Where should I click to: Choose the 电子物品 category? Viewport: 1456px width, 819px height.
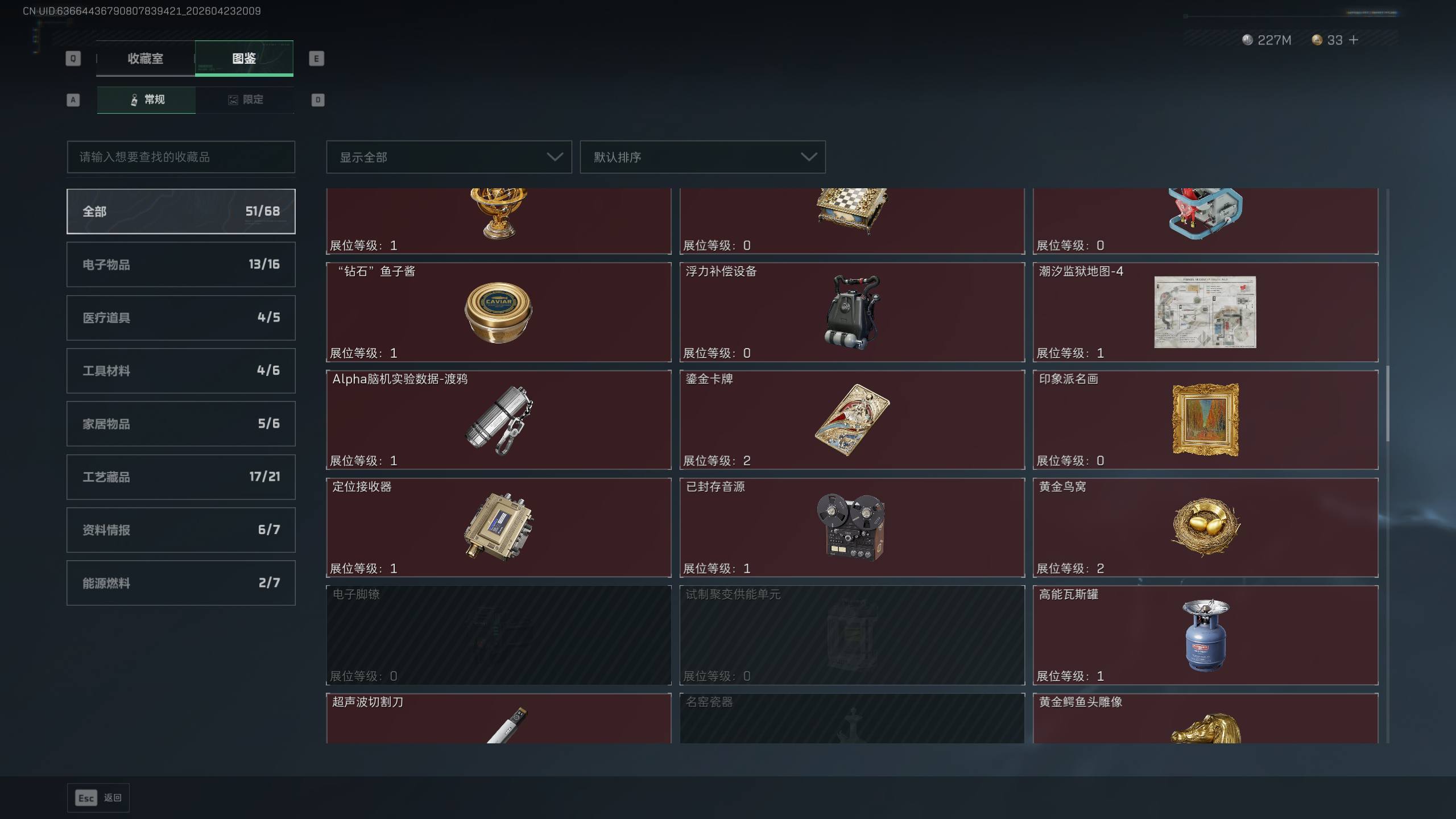pos(181,264)
